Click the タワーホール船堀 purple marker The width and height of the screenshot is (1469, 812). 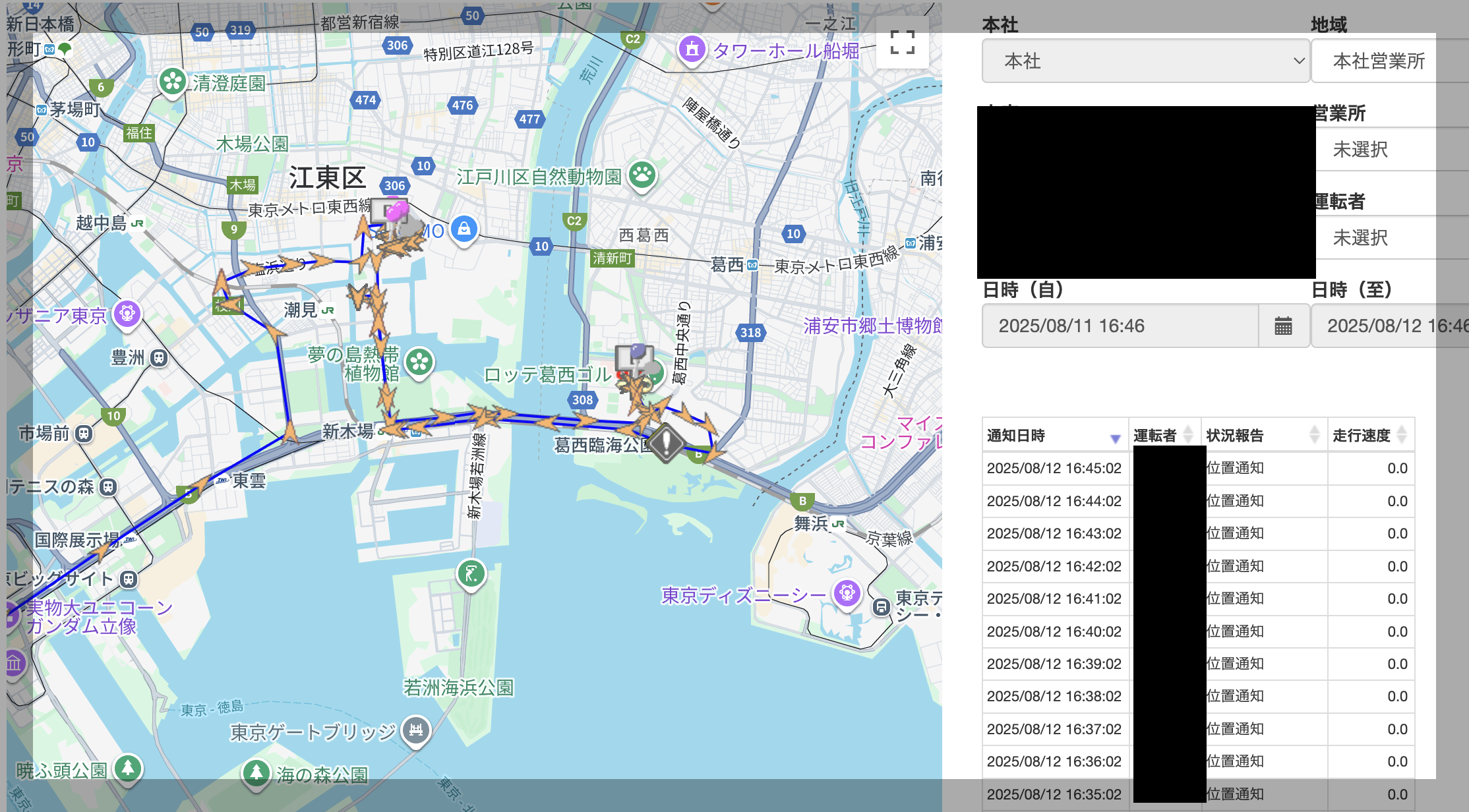tap(692, 49)
